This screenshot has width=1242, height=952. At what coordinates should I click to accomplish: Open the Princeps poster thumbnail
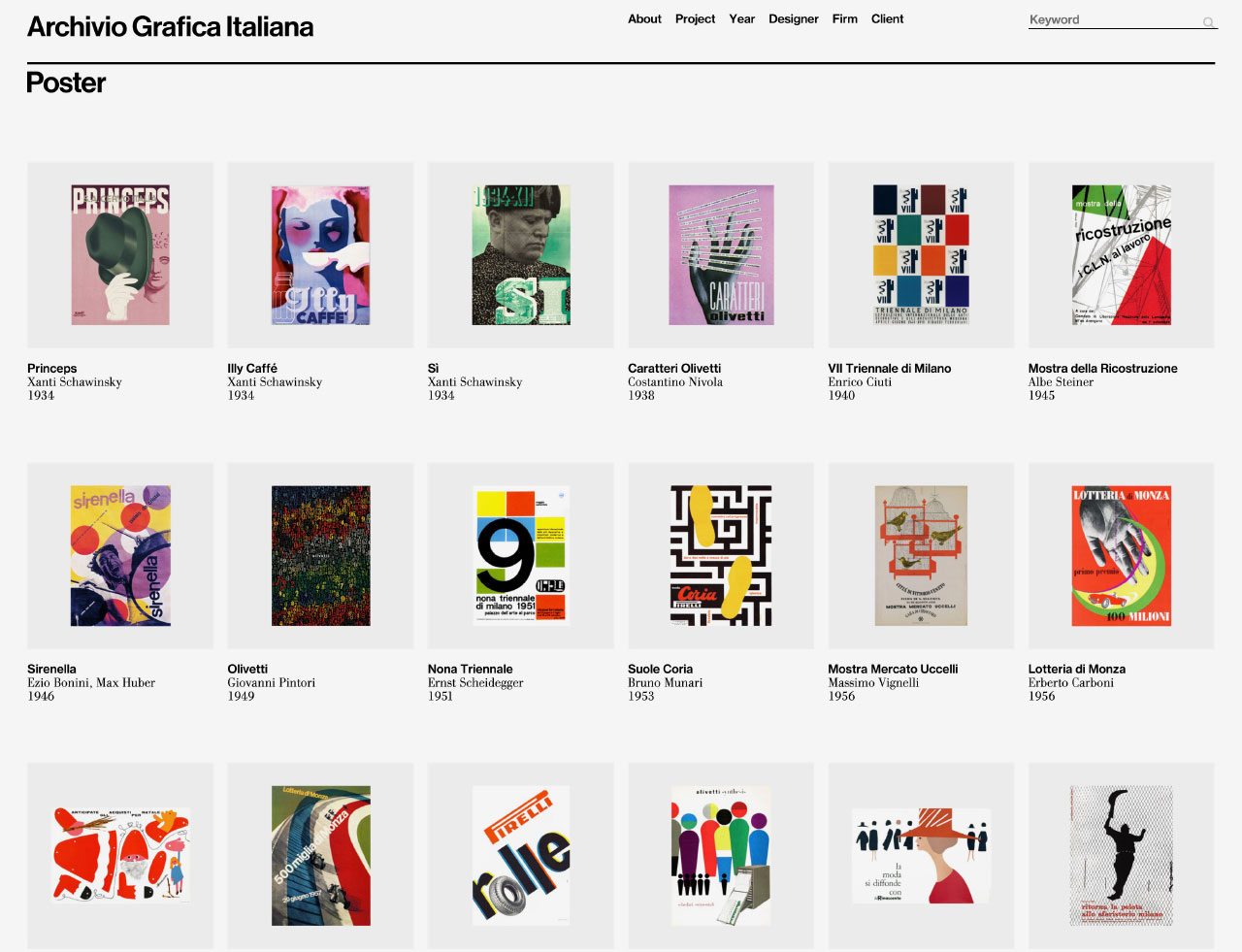coord(120,255)
